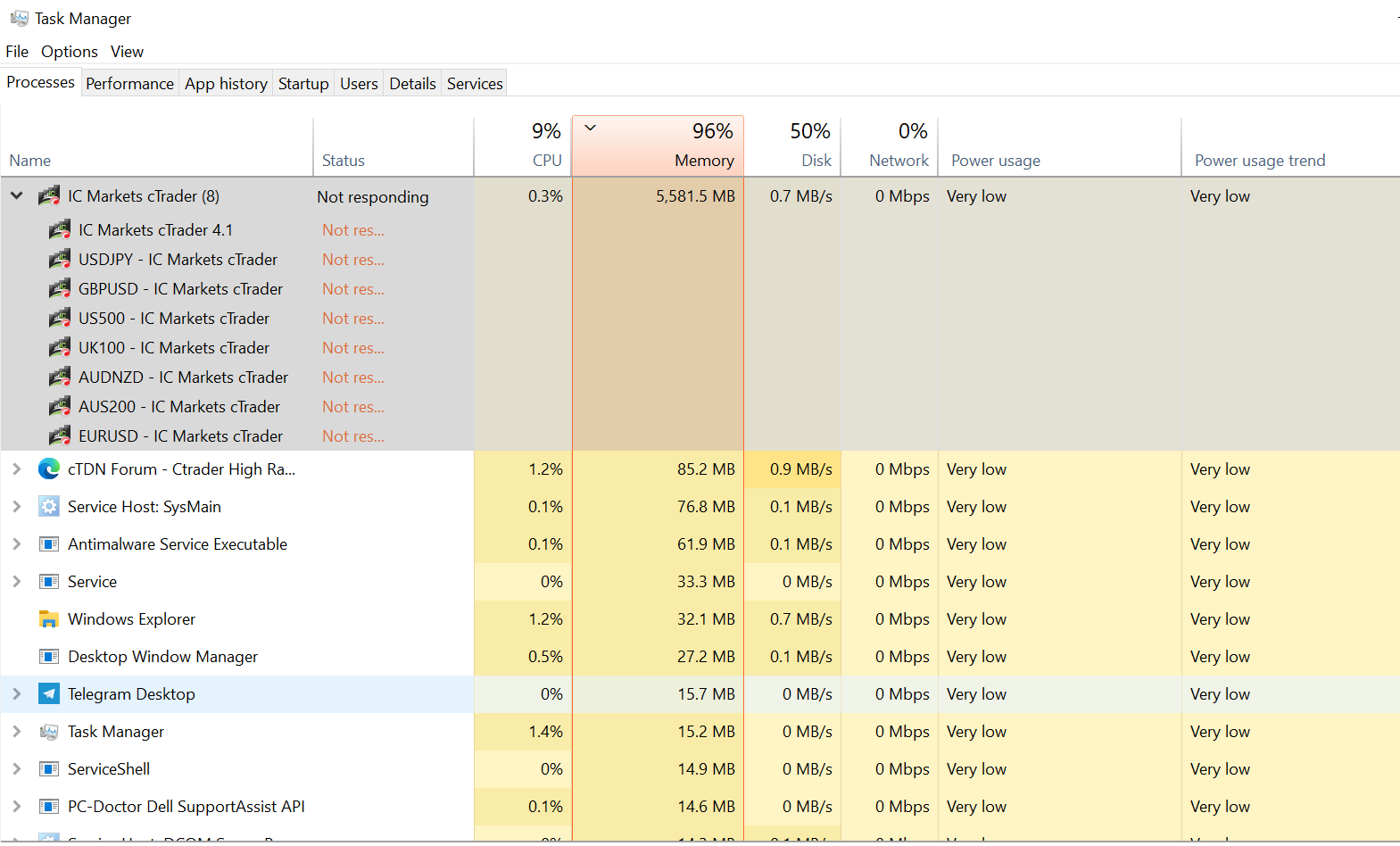Click the EURUSD cTrader window icon

(60, 436)
